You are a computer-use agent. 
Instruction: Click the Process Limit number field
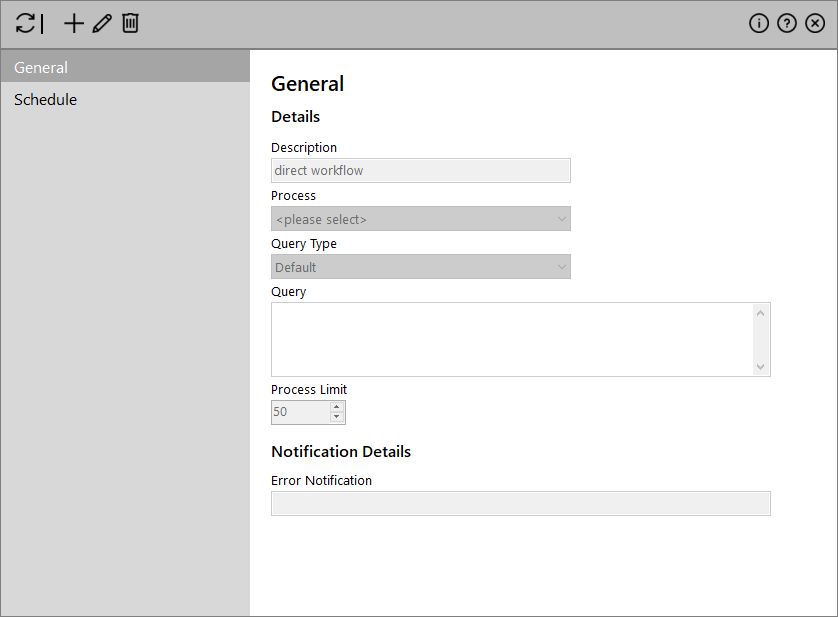(300, 412)
